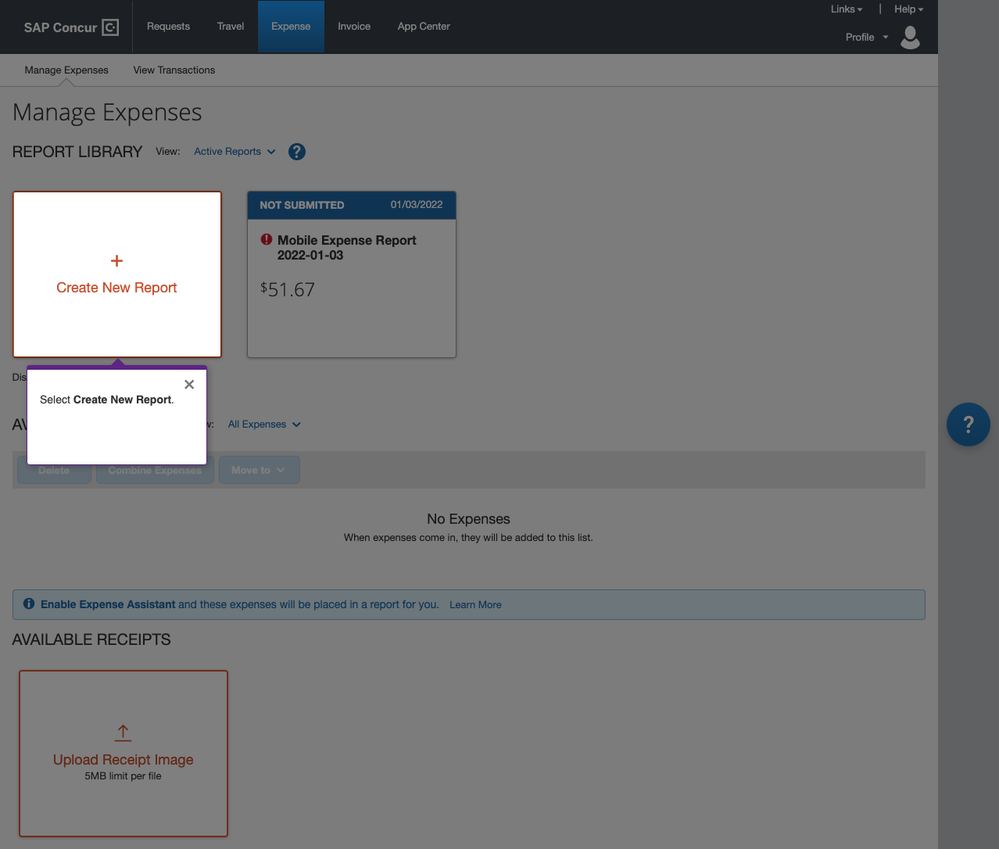Click the REPORT LIBRARY heading
Screen dimensions: 999x849
(x=77, y=152)
